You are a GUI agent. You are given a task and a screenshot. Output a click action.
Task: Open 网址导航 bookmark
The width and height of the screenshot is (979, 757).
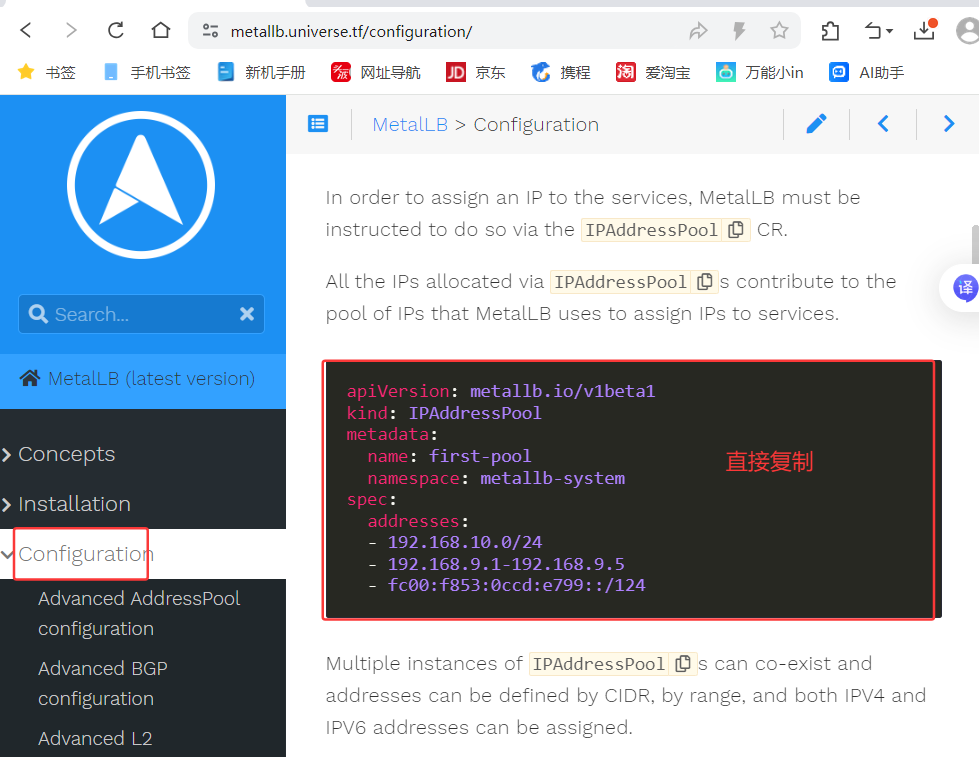pyautogui.click(x=376, y=72)
